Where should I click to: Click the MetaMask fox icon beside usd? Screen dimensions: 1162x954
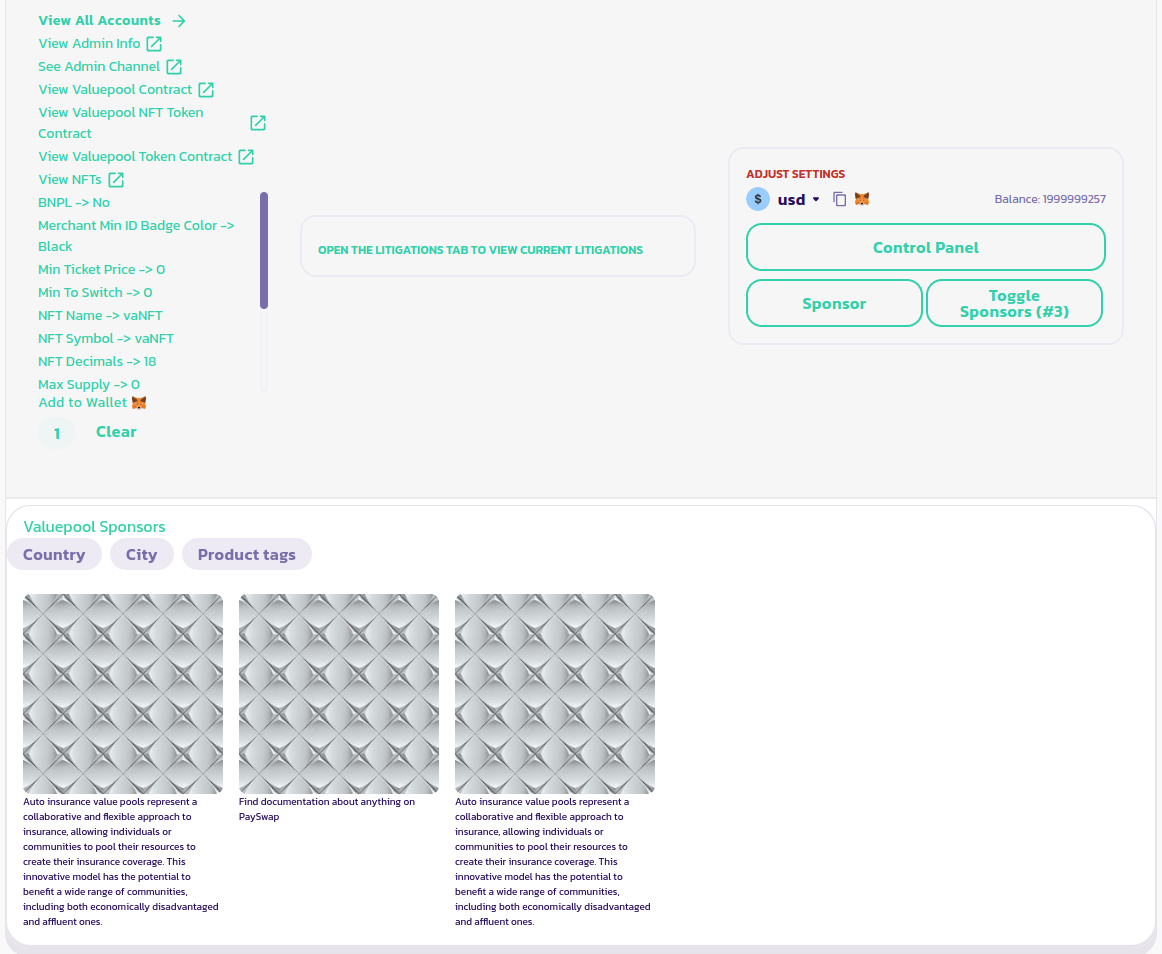[862, 200]
